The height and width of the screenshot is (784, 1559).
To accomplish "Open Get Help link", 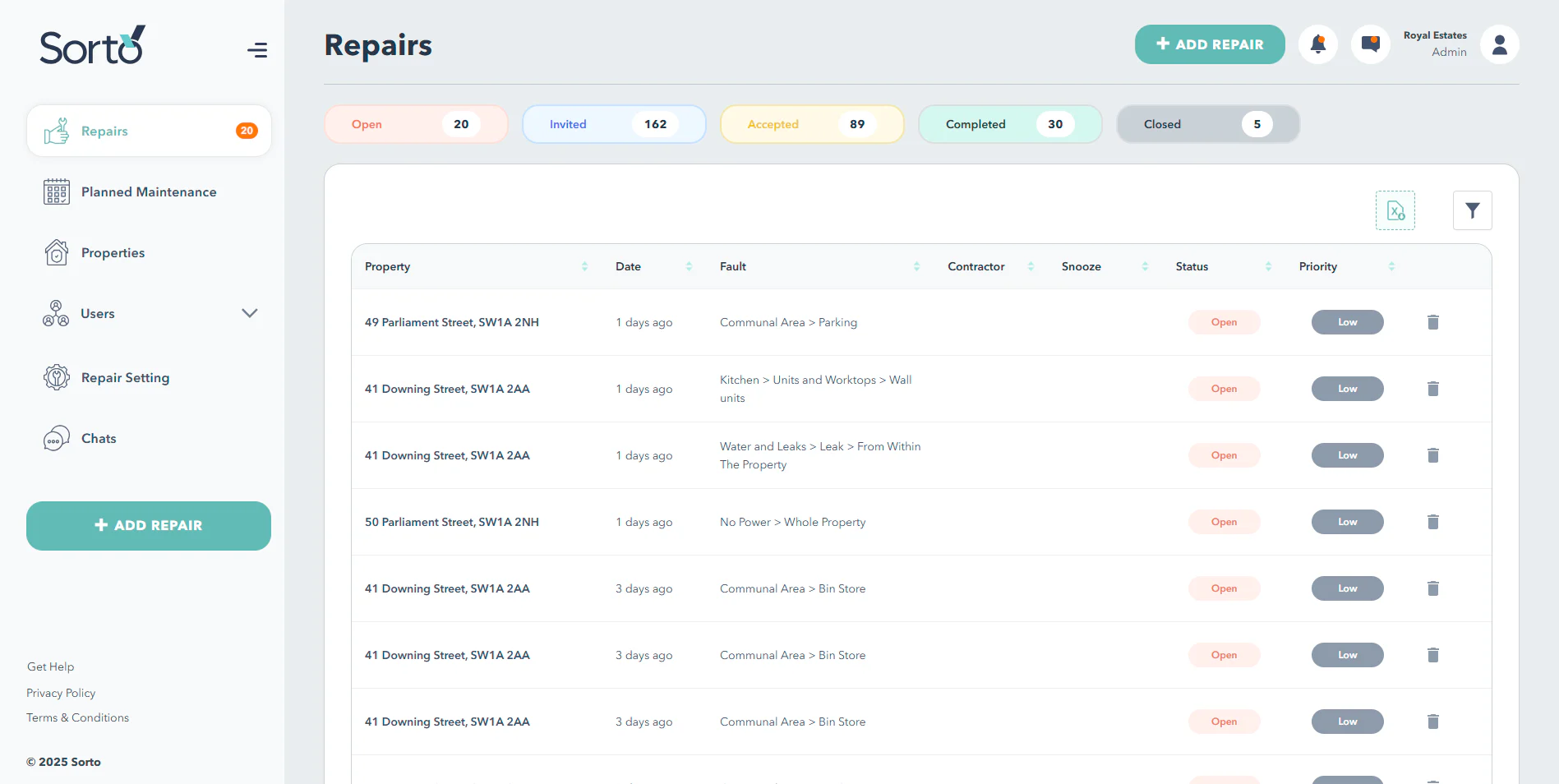I will [x=50, y=666].
